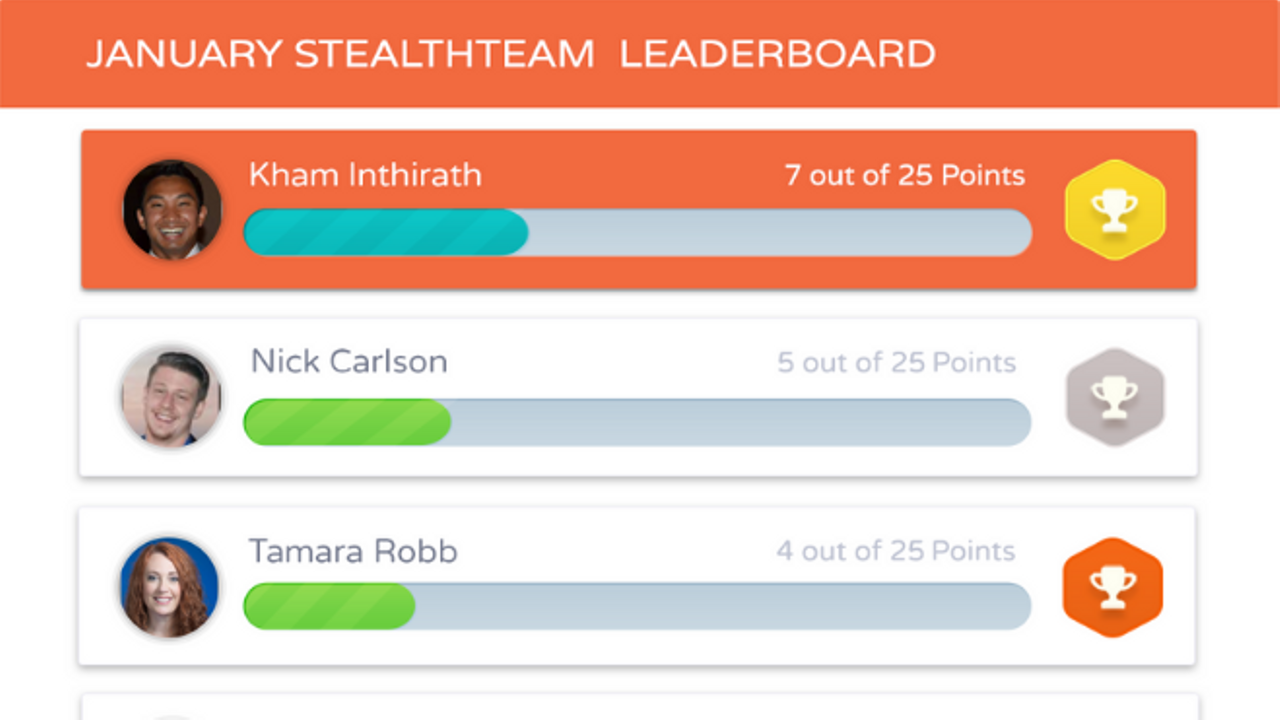
Task: Click the orange bronze trophy badge
Action: click(x=1113, y=587)
